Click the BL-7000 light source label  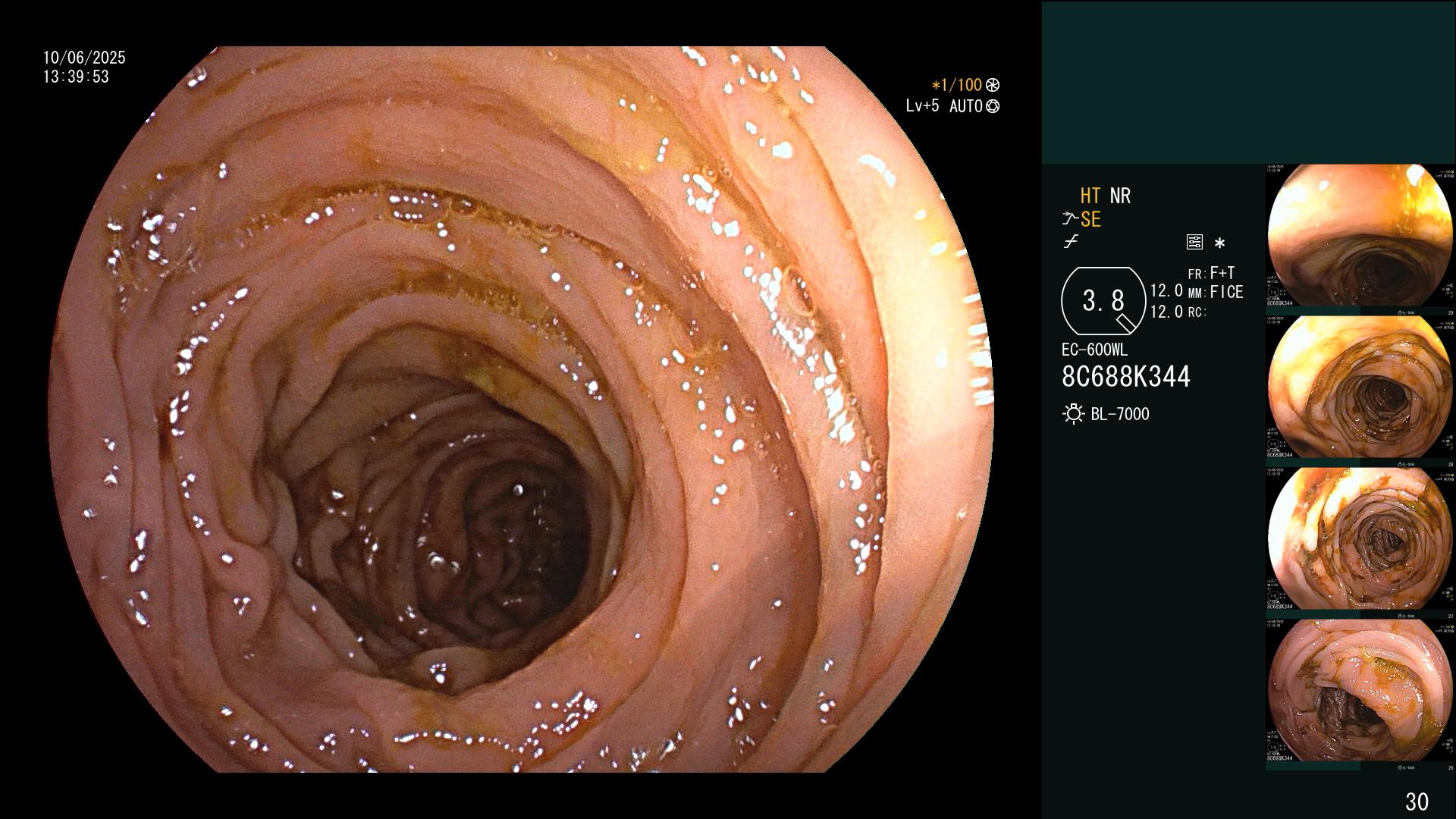[1120, 414]
